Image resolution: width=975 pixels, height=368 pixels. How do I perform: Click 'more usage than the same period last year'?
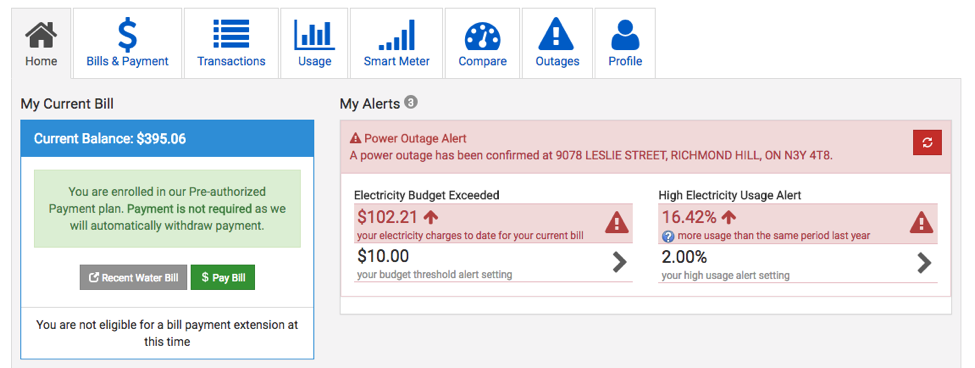click(x=774, y=236)
